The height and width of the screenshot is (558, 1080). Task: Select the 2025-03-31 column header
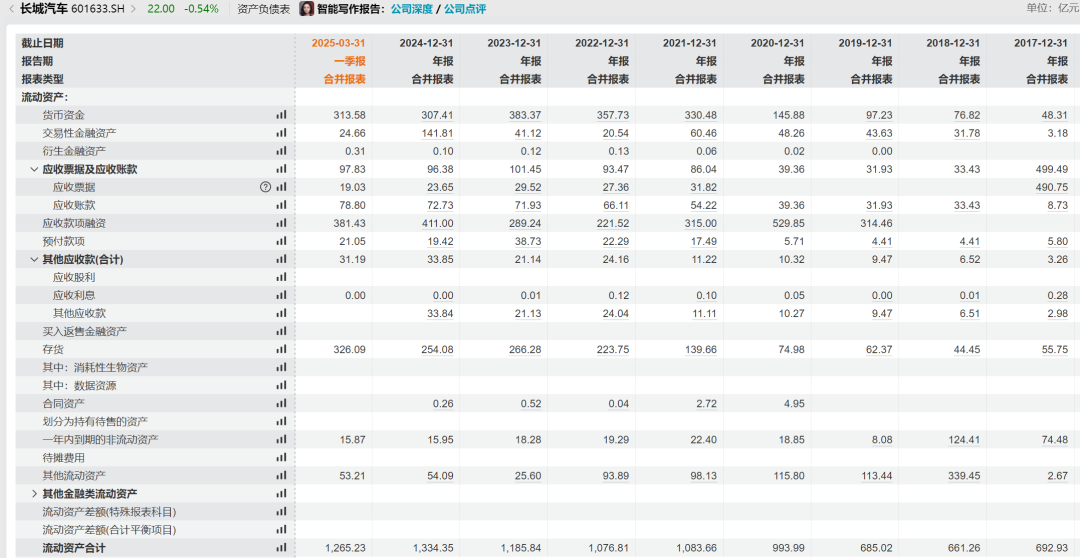tap(338, 43)
